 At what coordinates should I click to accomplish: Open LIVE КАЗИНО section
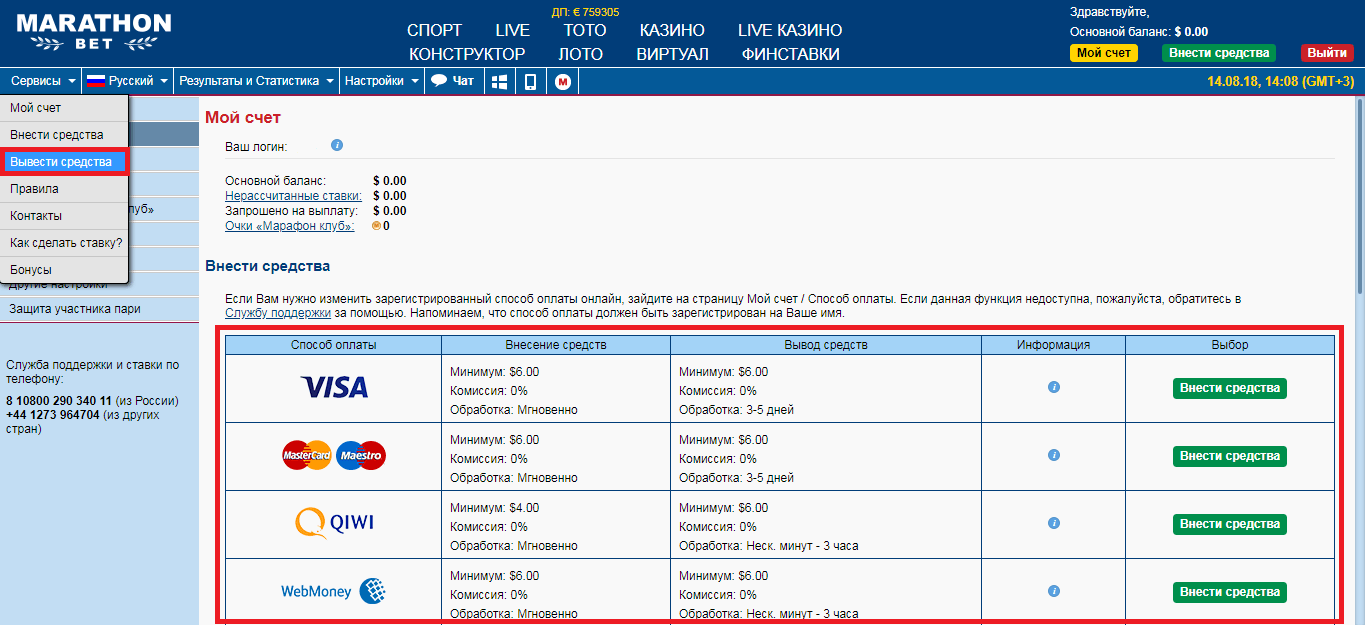(790, 30)
